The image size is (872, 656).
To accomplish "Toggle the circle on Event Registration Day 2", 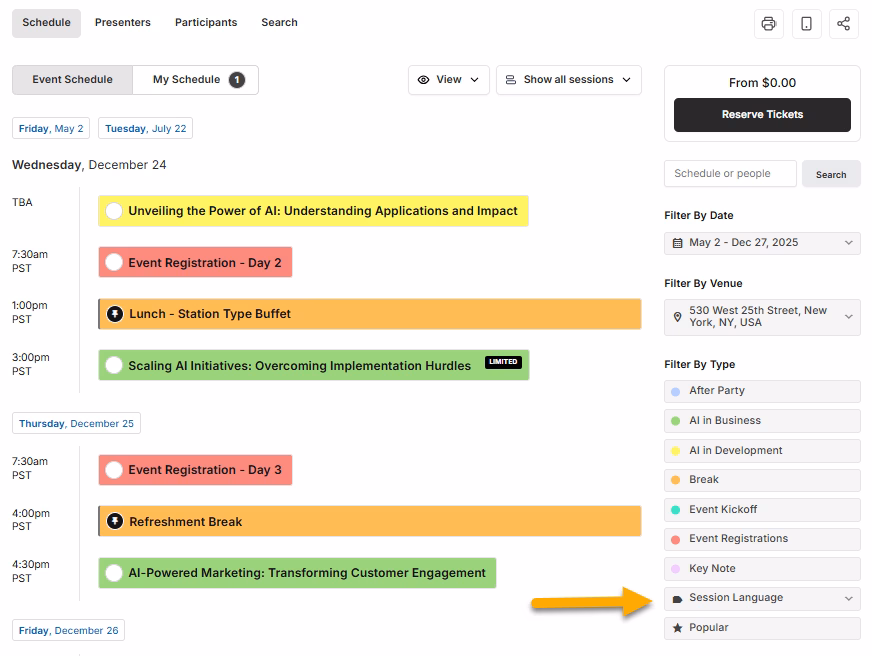I will click(114, 262).
